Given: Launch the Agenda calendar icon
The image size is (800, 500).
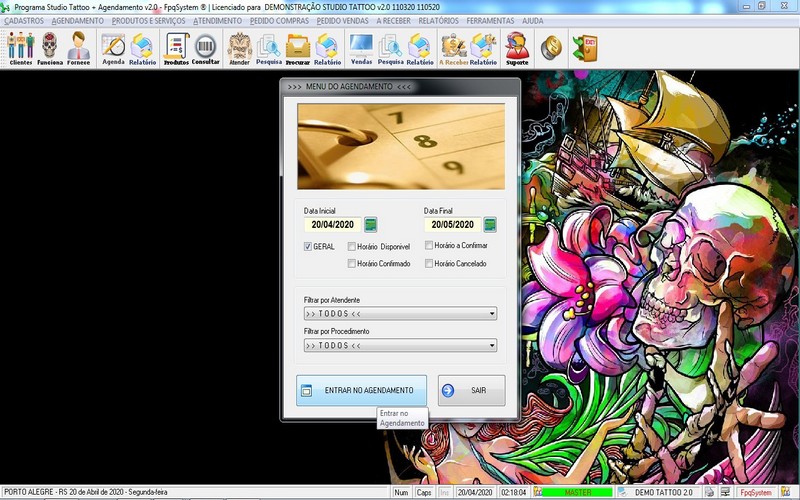Looking at the screenshot, I should [x=113, y=48].
